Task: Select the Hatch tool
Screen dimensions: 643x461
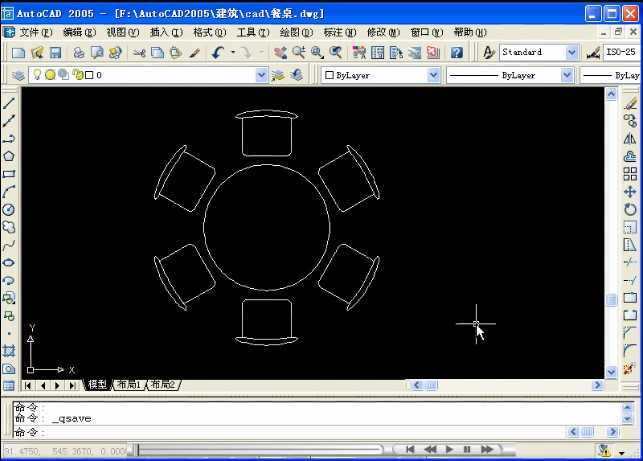Action: 9,351
